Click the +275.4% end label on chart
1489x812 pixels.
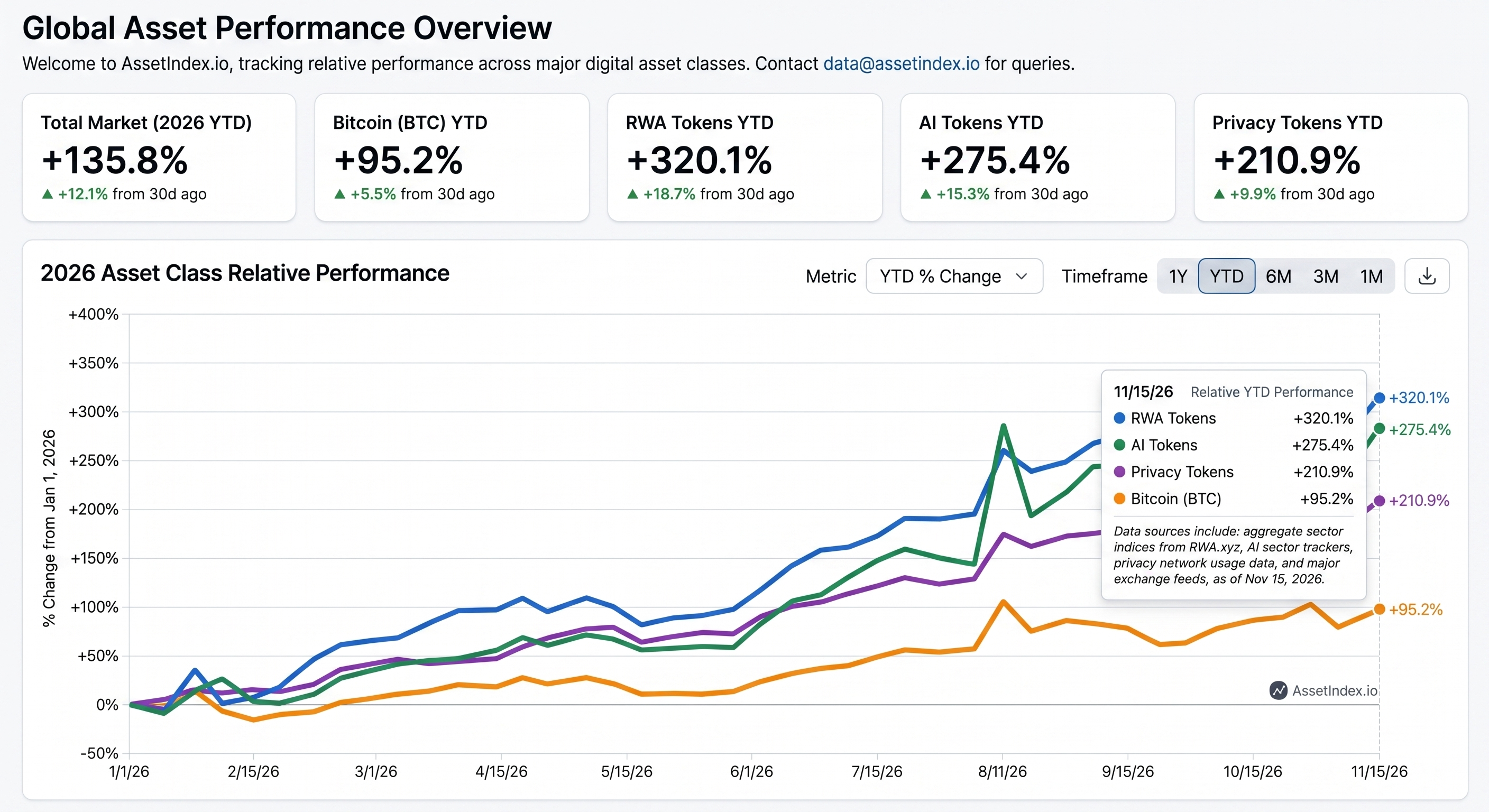point(1420,429)
